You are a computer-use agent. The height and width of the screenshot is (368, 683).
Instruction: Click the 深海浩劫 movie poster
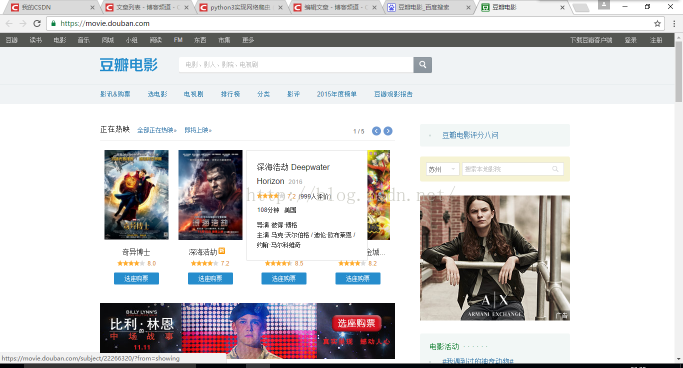point(210,195)
